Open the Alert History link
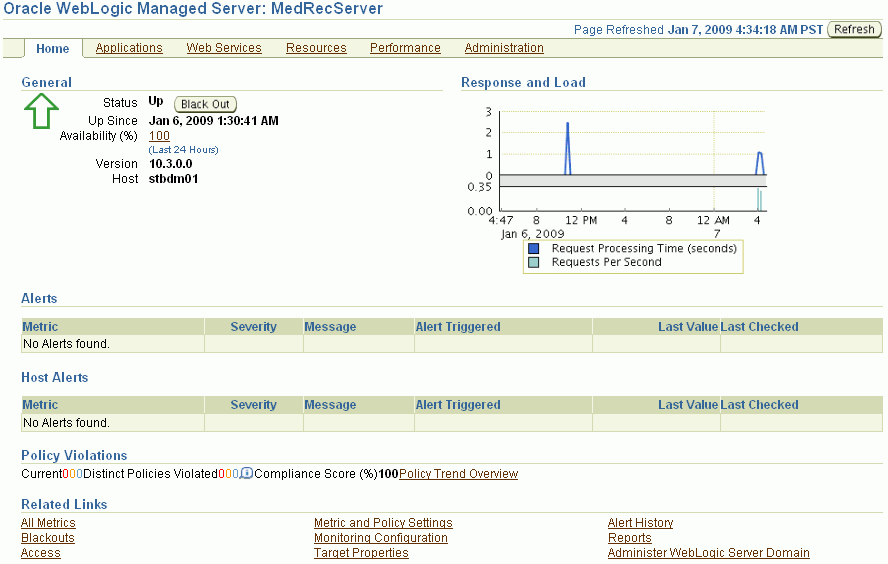Image resolution: width=888 pixels, height=564 pixels. pos(641,523)
